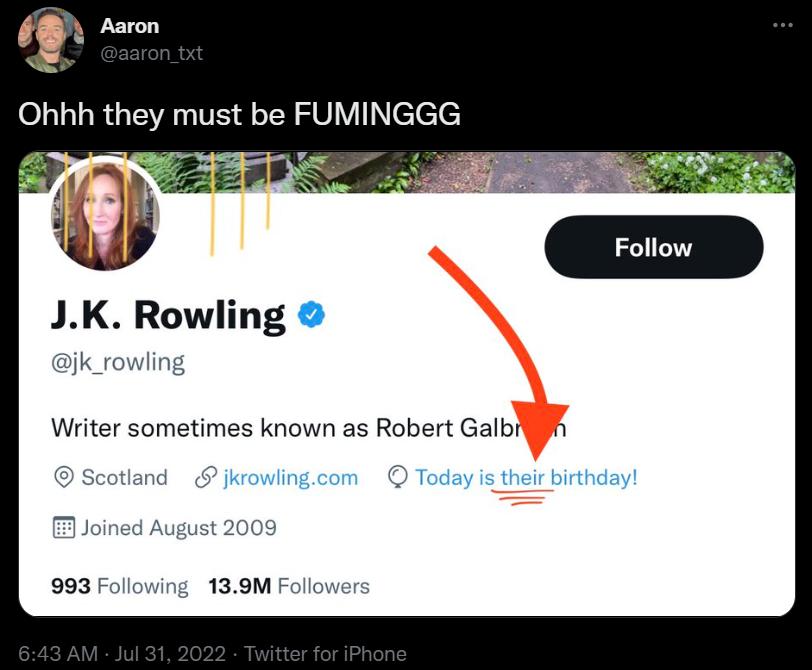812x670 pixels.
Task: Click the calendar icon beside Joined August 2009
Action: [x=62, y=528]
